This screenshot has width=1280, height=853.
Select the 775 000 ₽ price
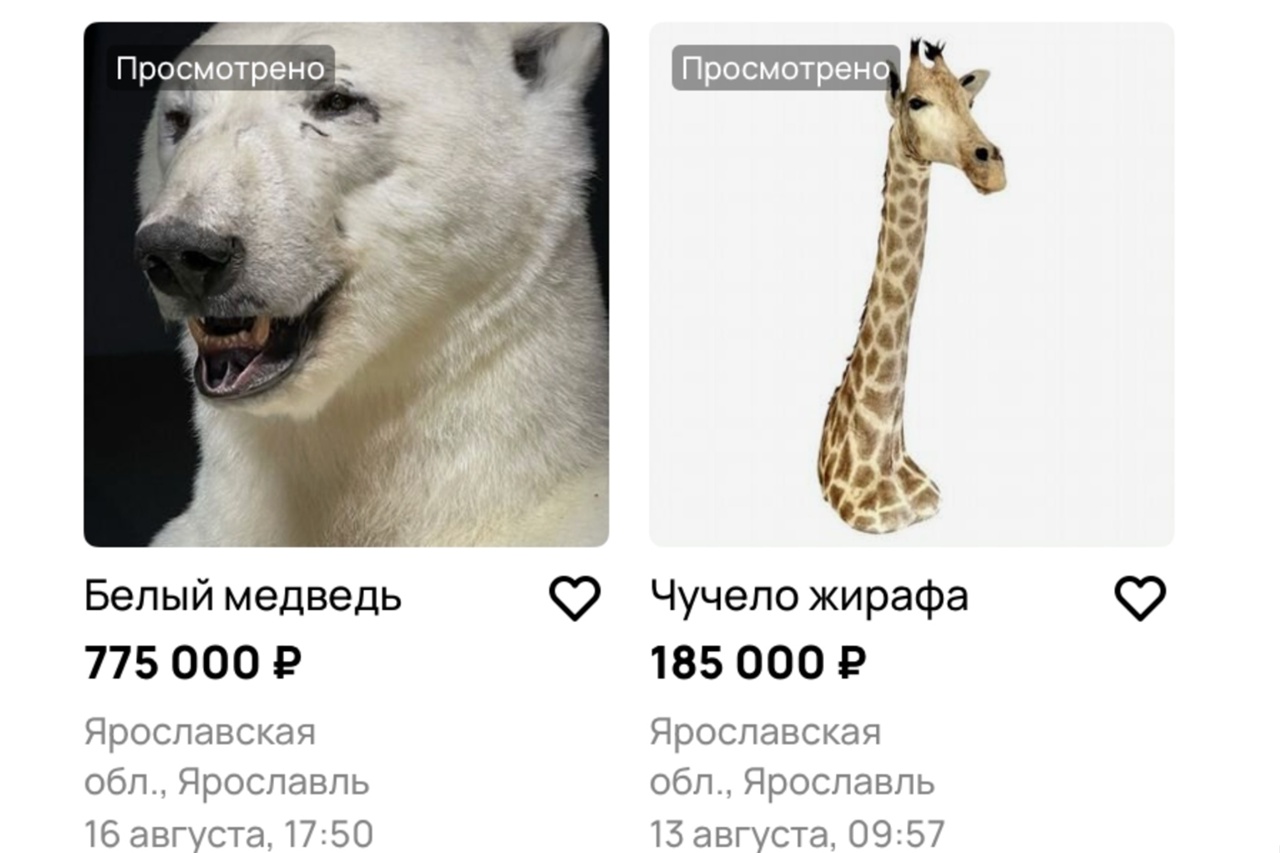click(x=193, y=663)
